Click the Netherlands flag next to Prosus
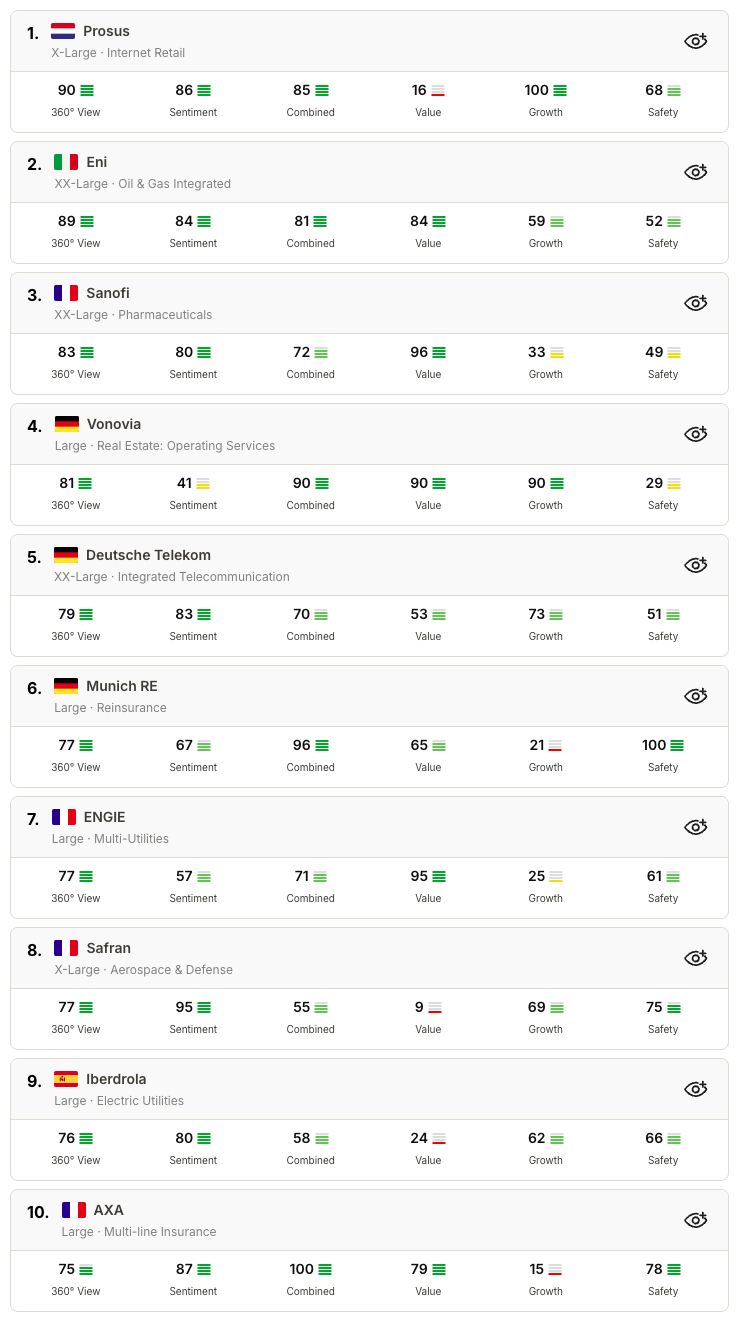 point(63,31)
